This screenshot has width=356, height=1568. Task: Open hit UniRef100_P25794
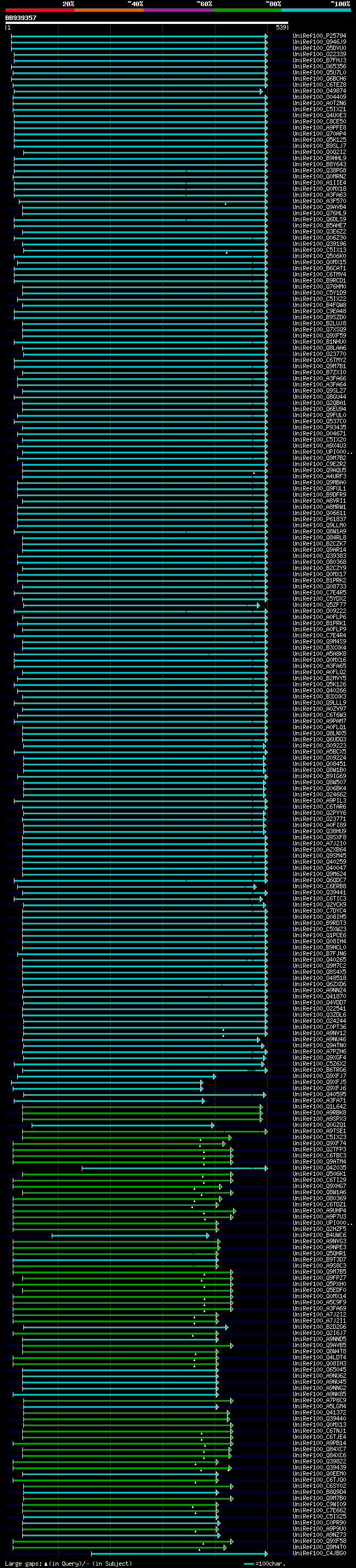tap(319, 36)
